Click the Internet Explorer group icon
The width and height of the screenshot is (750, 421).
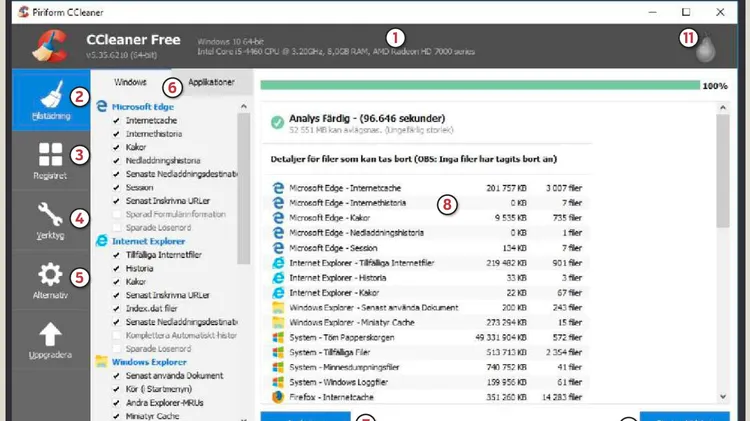pyautogui.click(x=102, y=241)
